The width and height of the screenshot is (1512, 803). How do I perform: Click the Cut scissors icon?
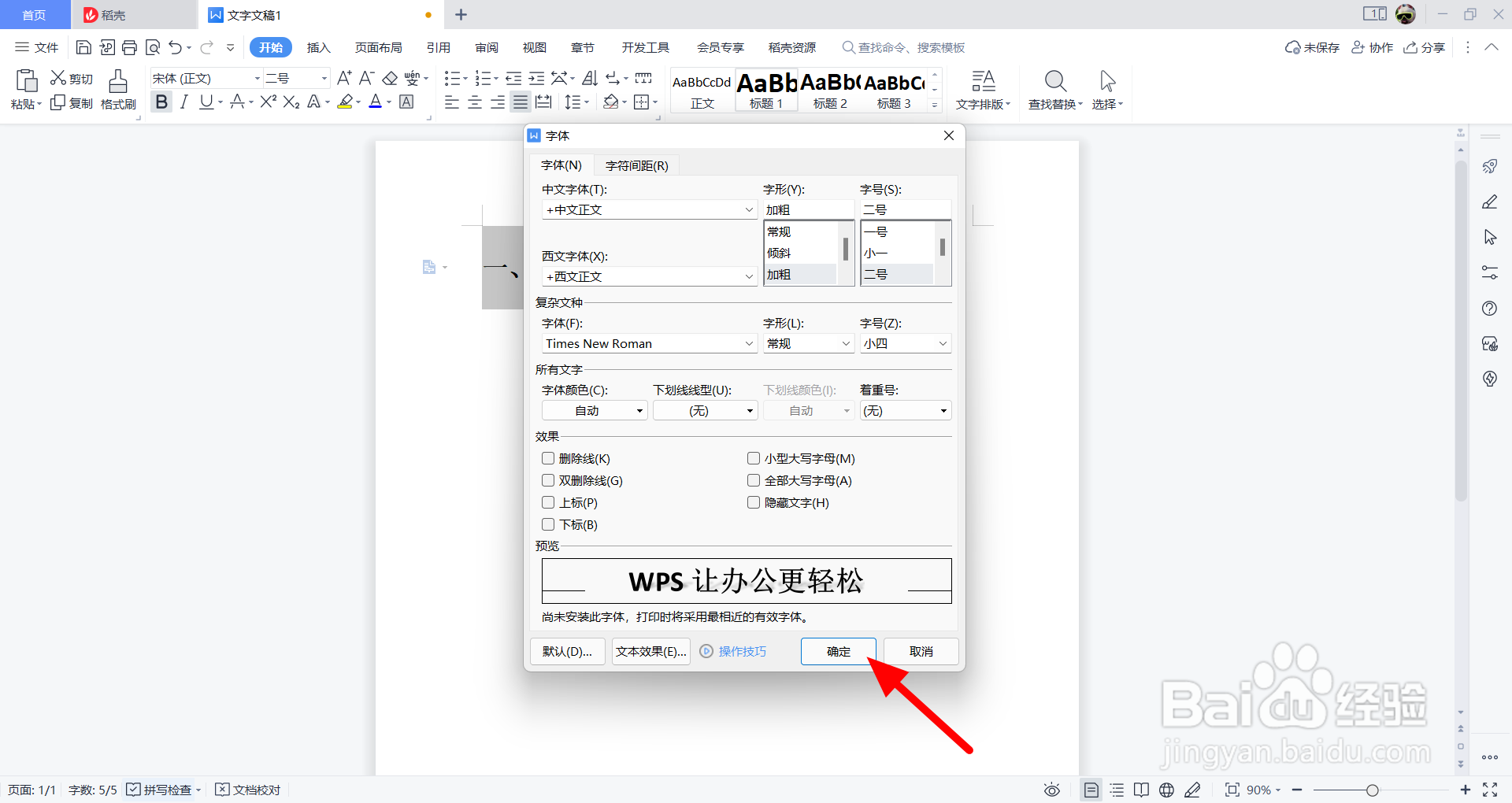(x=58, y=78)
